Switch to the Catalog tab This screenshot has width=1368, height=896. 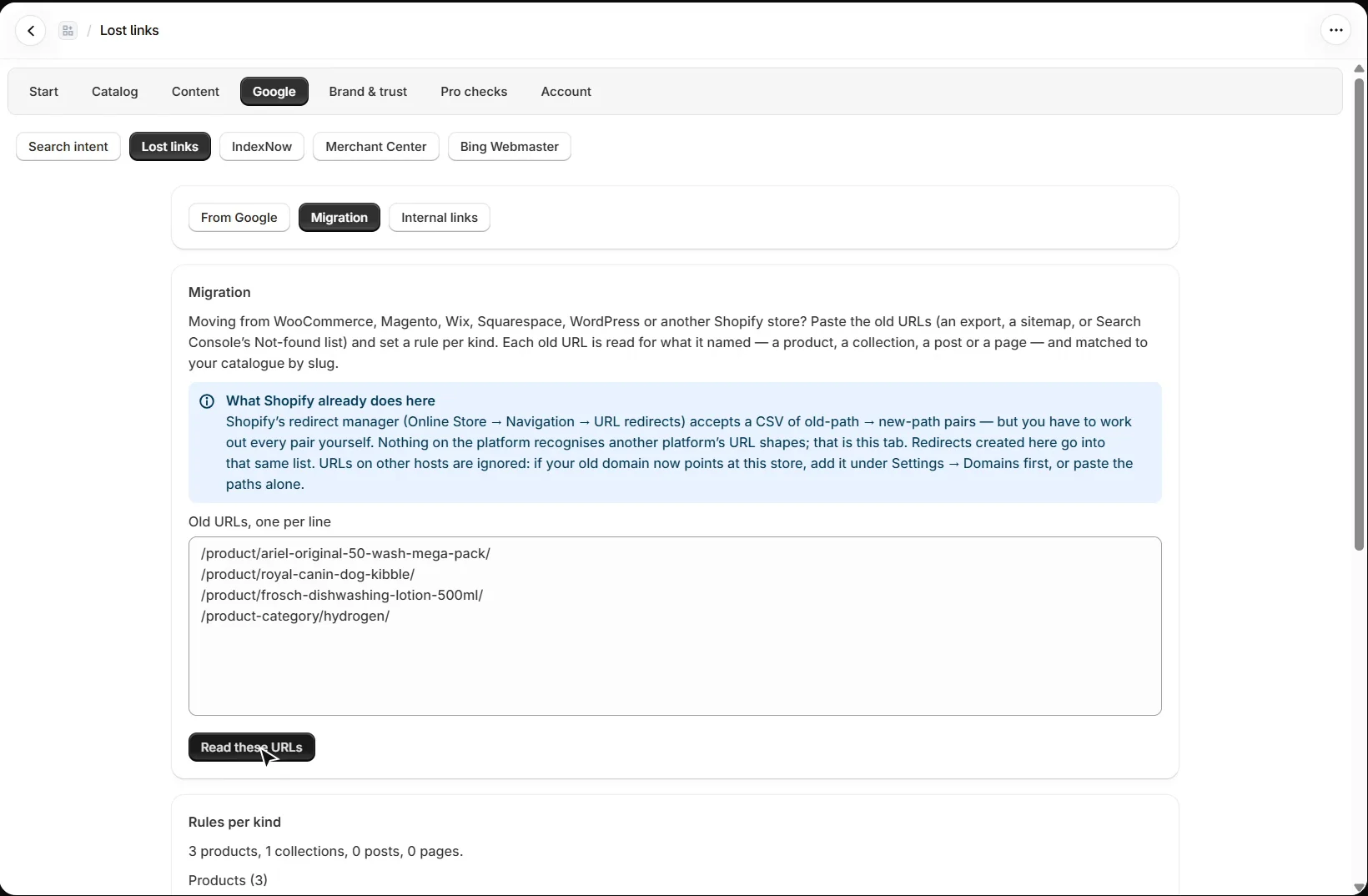pos(115,92)
